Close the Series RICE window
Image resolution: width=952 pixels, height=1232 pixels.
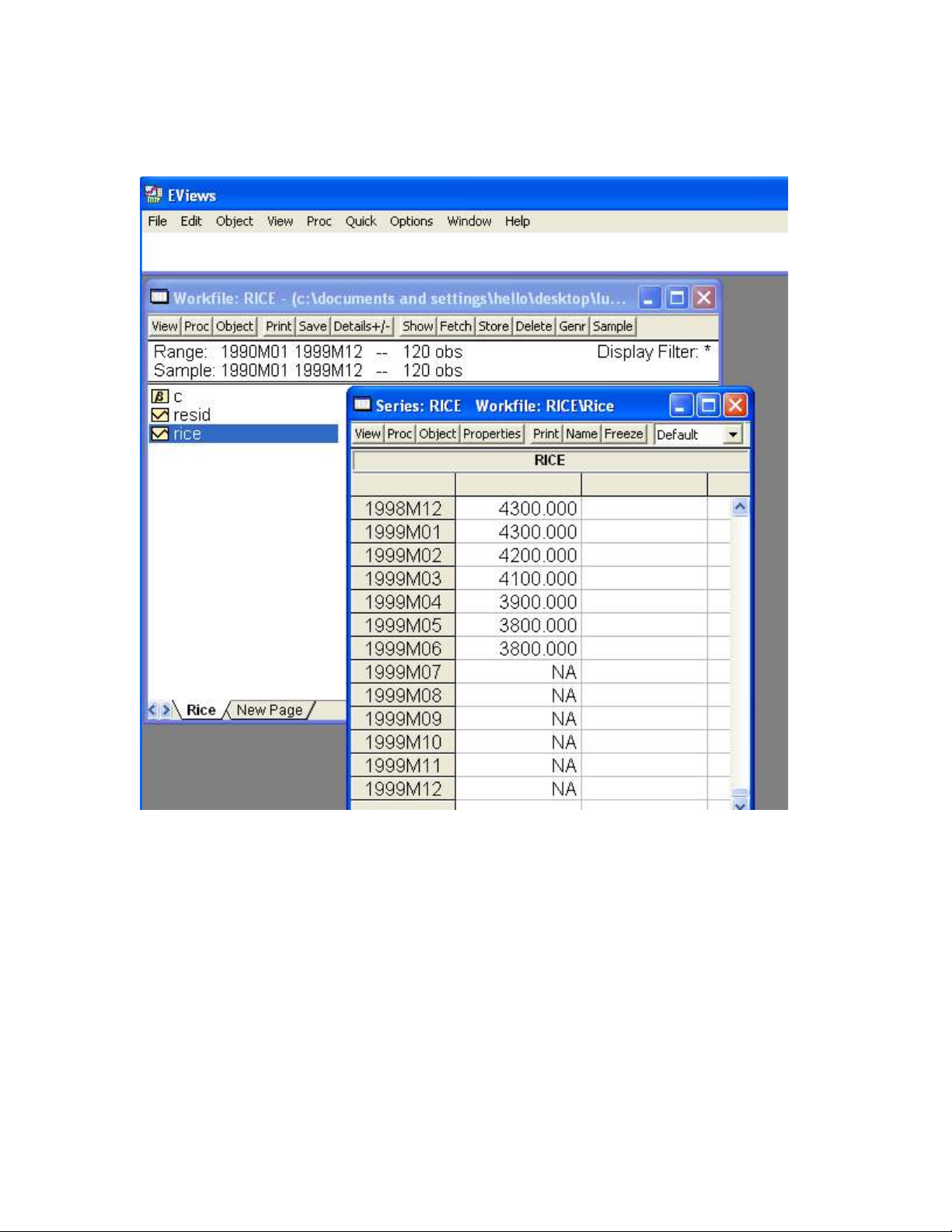tap(734, 405)
